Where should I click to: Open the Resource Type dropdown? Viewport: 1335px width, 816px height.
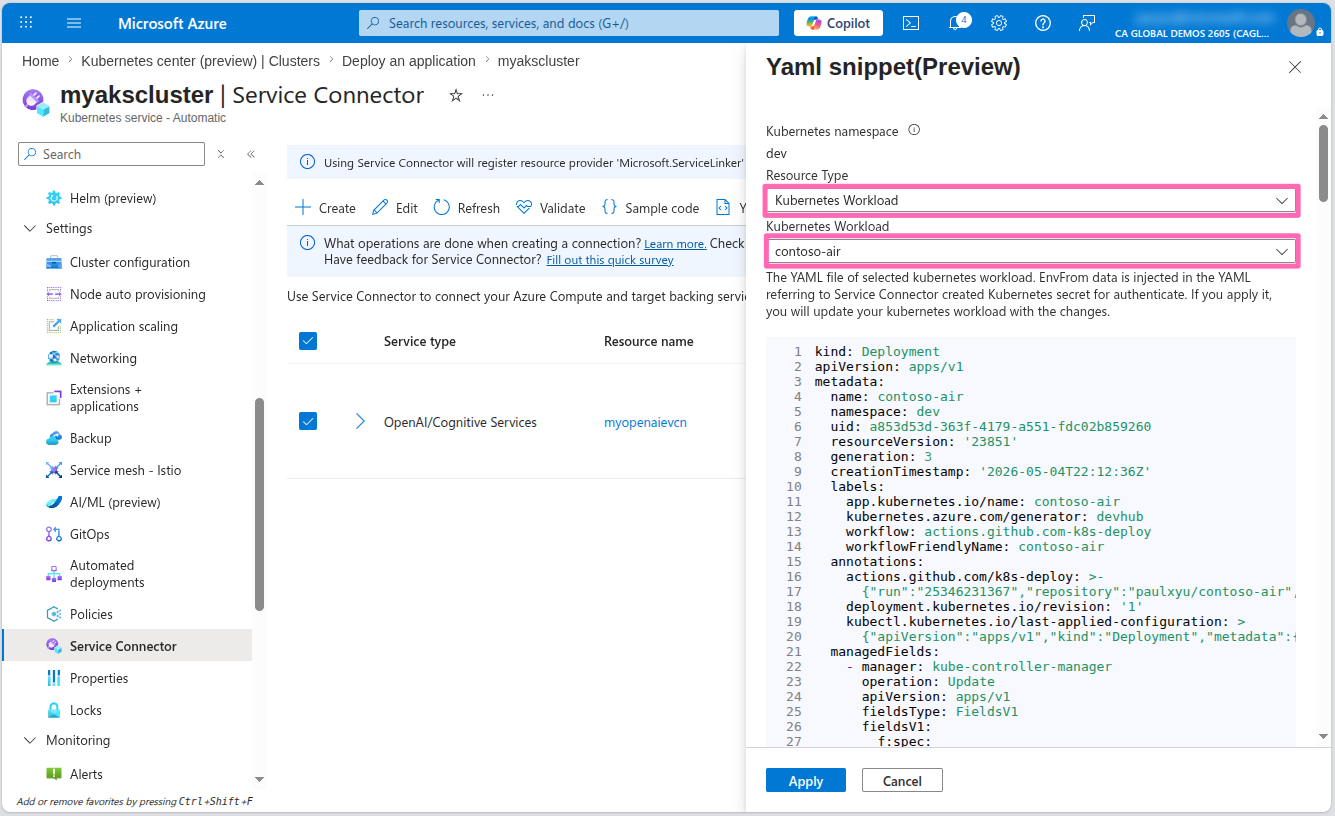[x=1031, y=200]
